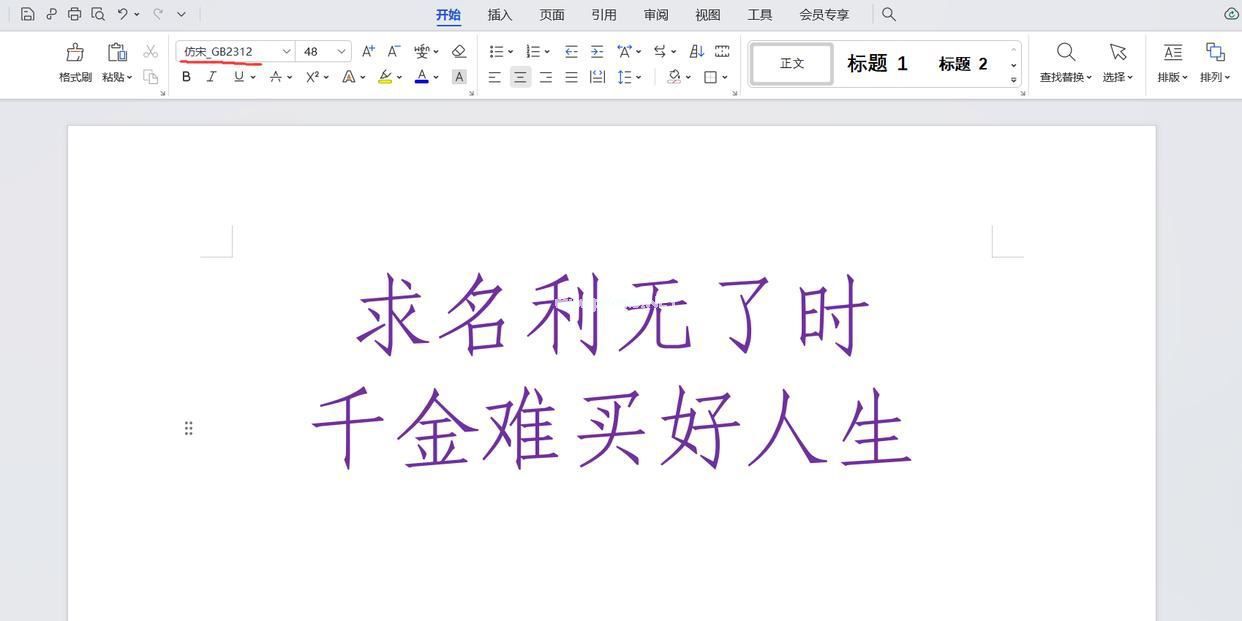Expand the font size dropdown arrow
1242x621 pixels.
[x=341, y=51]
